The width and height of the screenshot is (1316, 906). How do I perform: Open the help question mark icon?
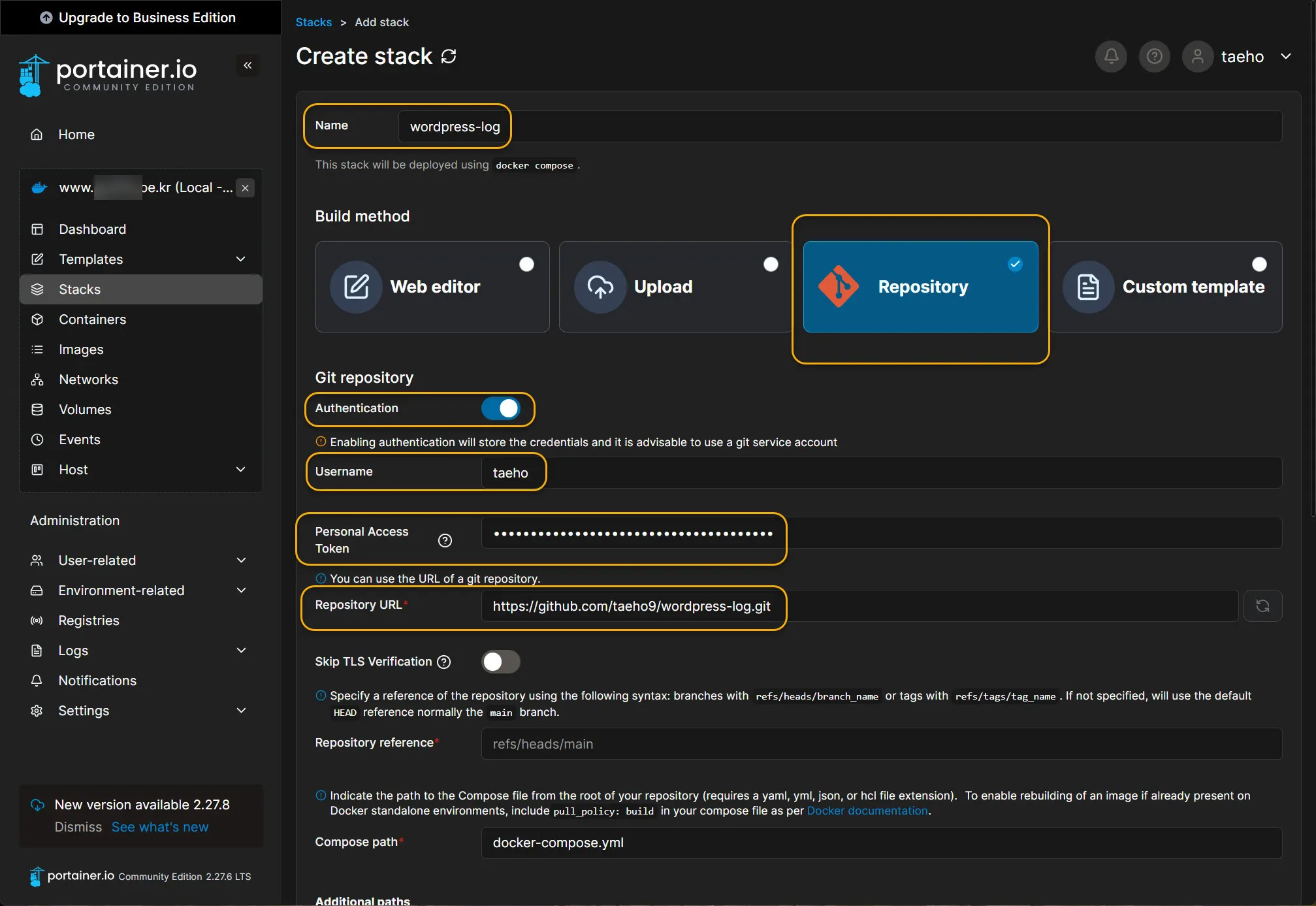[1154, 56]
